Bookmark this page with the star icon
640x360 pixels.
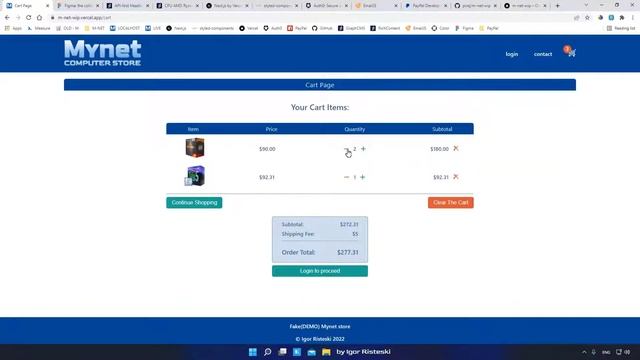(x=587, y=18)
